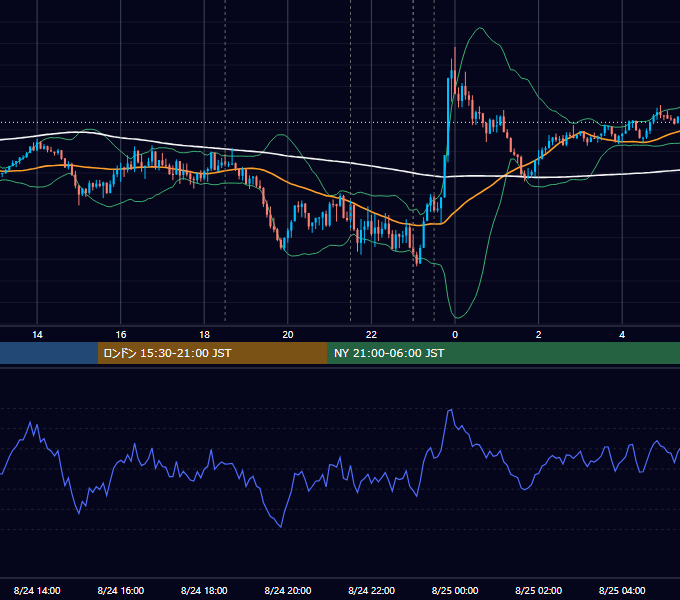Click the upper Bollinger band's highest peak after midnight
The height and width of the screenshot is (600, 680).
click(480, 28)
